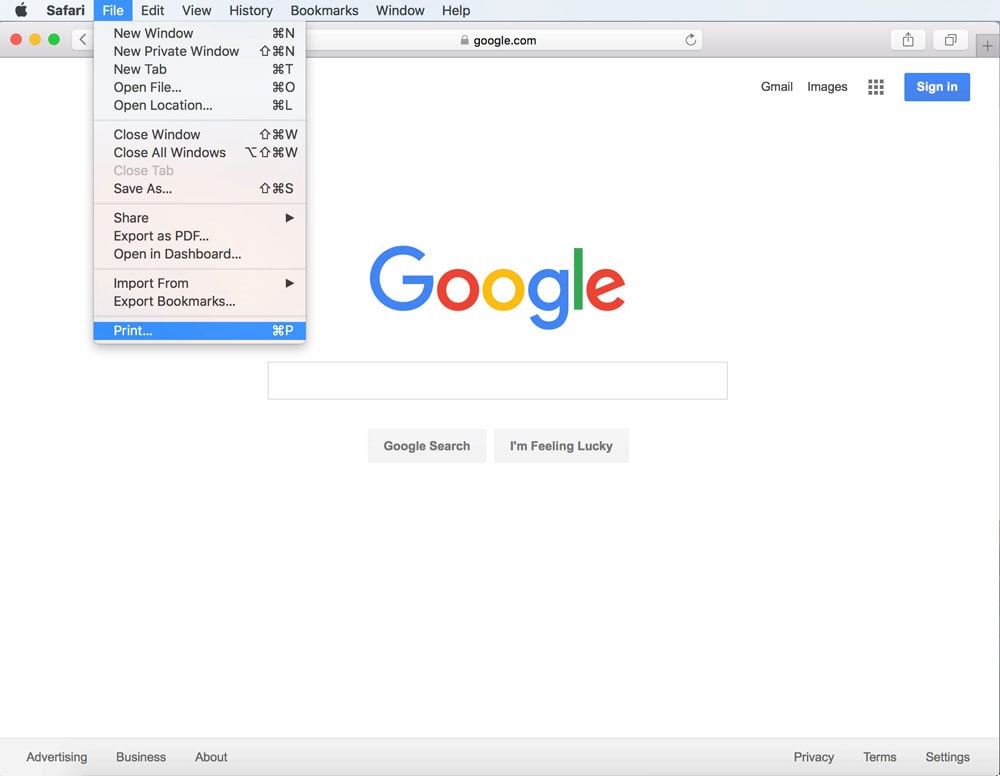Screen dimensions: 1000x776
Task: Close the window with red button
Action: (17, 40)
